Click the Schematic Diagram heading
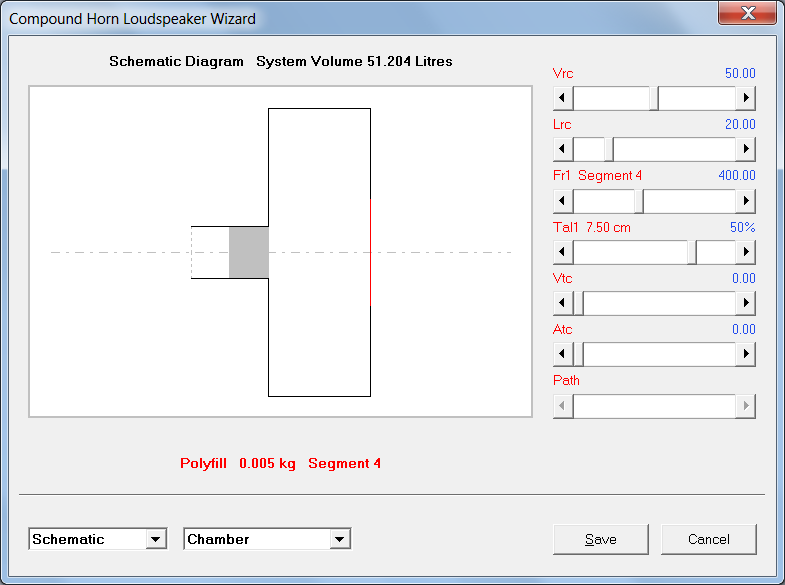This screenshot has height=585, width=785. pyautogui.click(x=176, y=61)
